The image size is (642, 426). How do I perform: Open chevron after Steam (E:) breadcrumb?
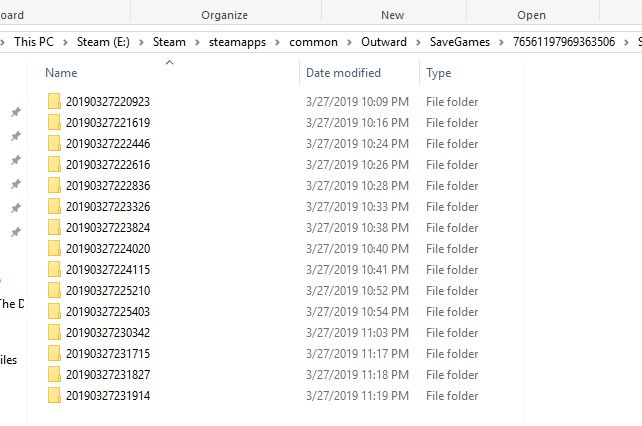141,42
